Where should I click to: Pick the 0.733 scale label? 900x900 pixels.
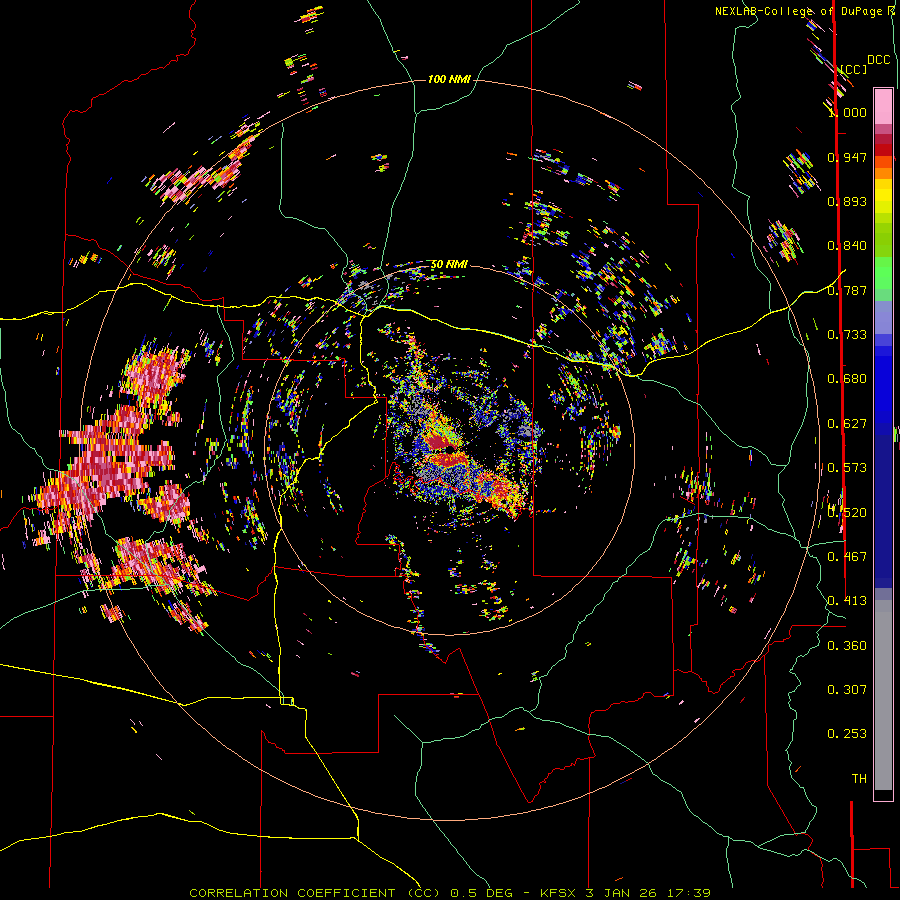(847, 335)
